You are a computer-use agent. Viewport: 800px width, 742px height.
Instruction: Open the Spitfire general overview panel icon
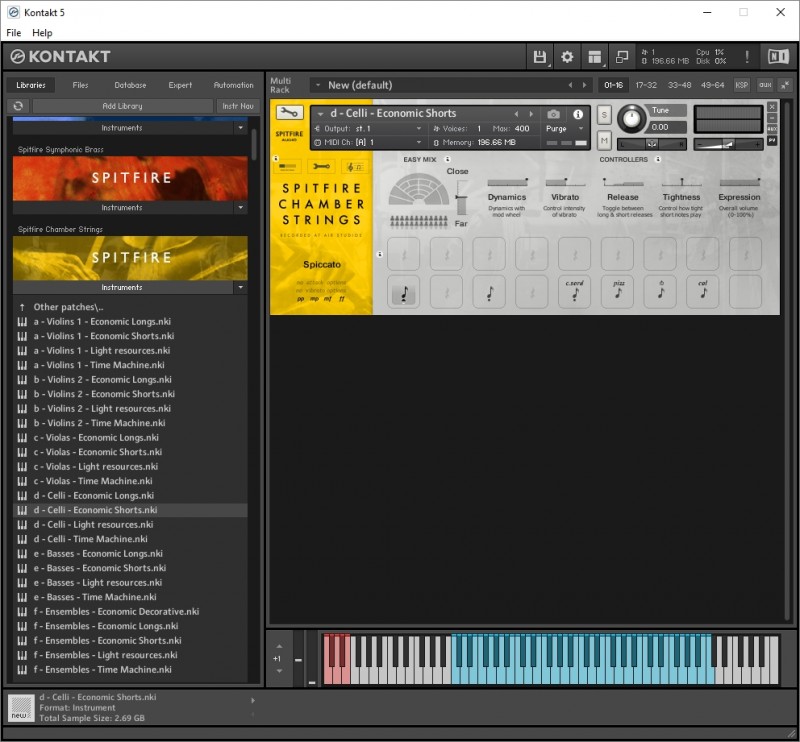pyautogui.click(x=288, y=167)
